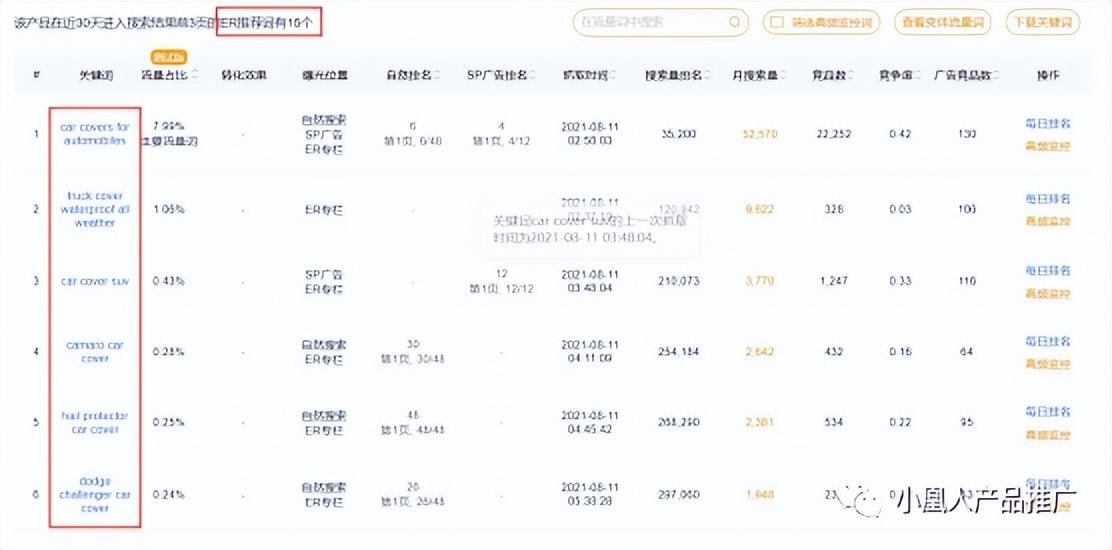Click 高频监控 for truck cover waterproof row

1047,221
